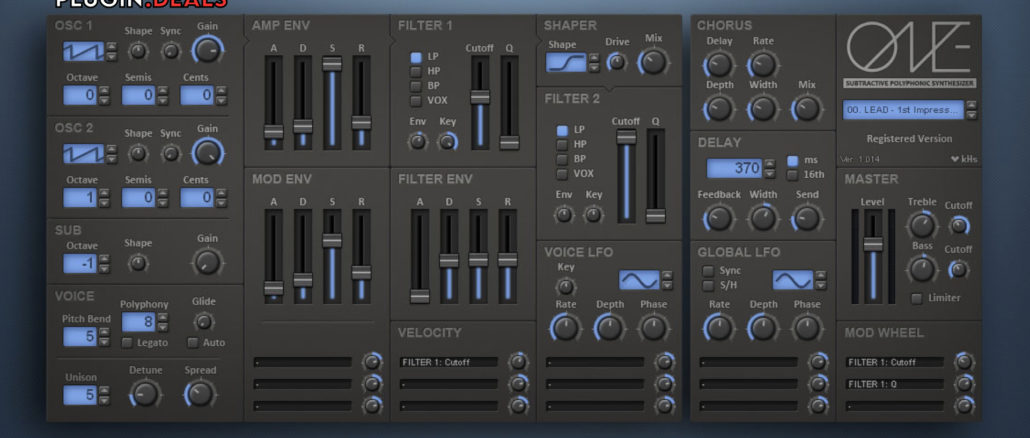The height and width of the screenshot is (438, 1030).
Task: Click the Filter 2 Q slider
Action: point(655,176)
